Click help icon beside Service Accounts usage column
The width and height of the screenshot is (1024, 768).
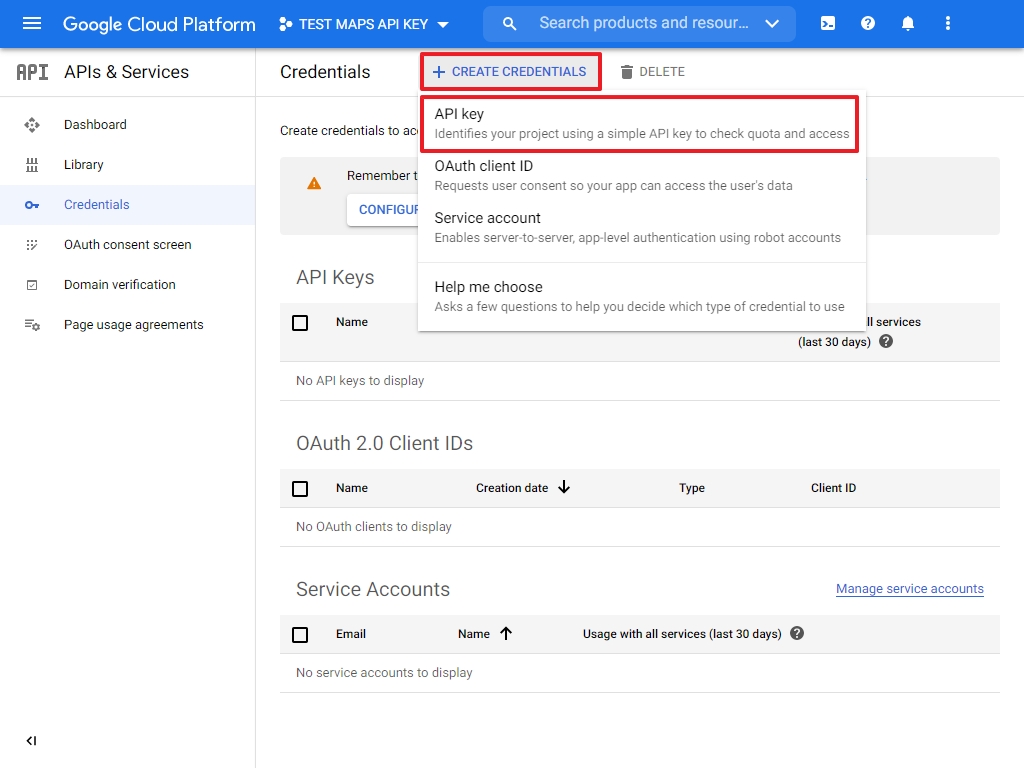797,633
